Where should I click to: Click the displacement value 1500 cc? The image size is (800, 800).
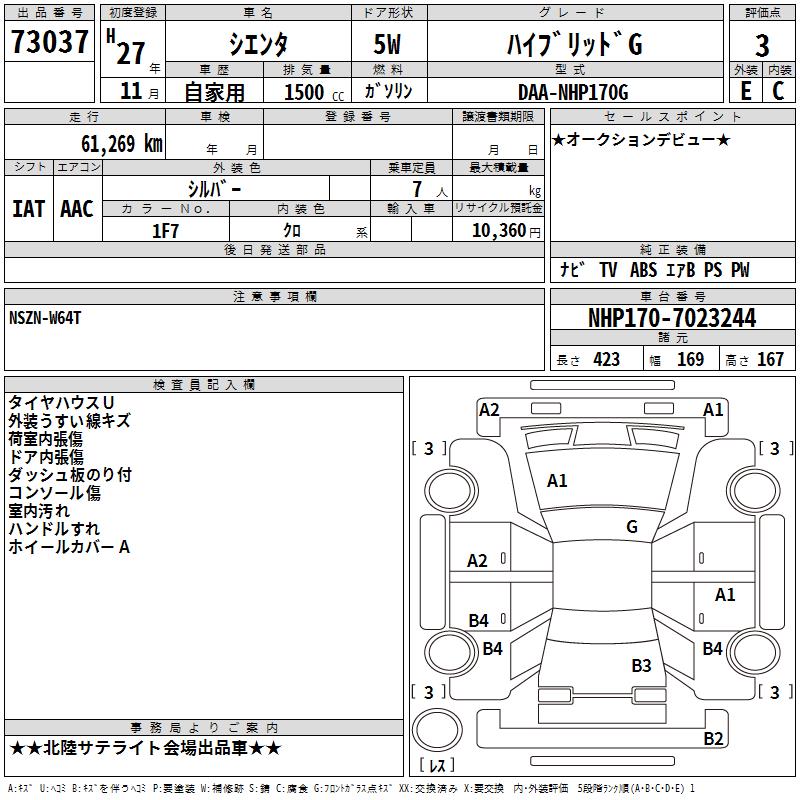(x=314, y=92)
